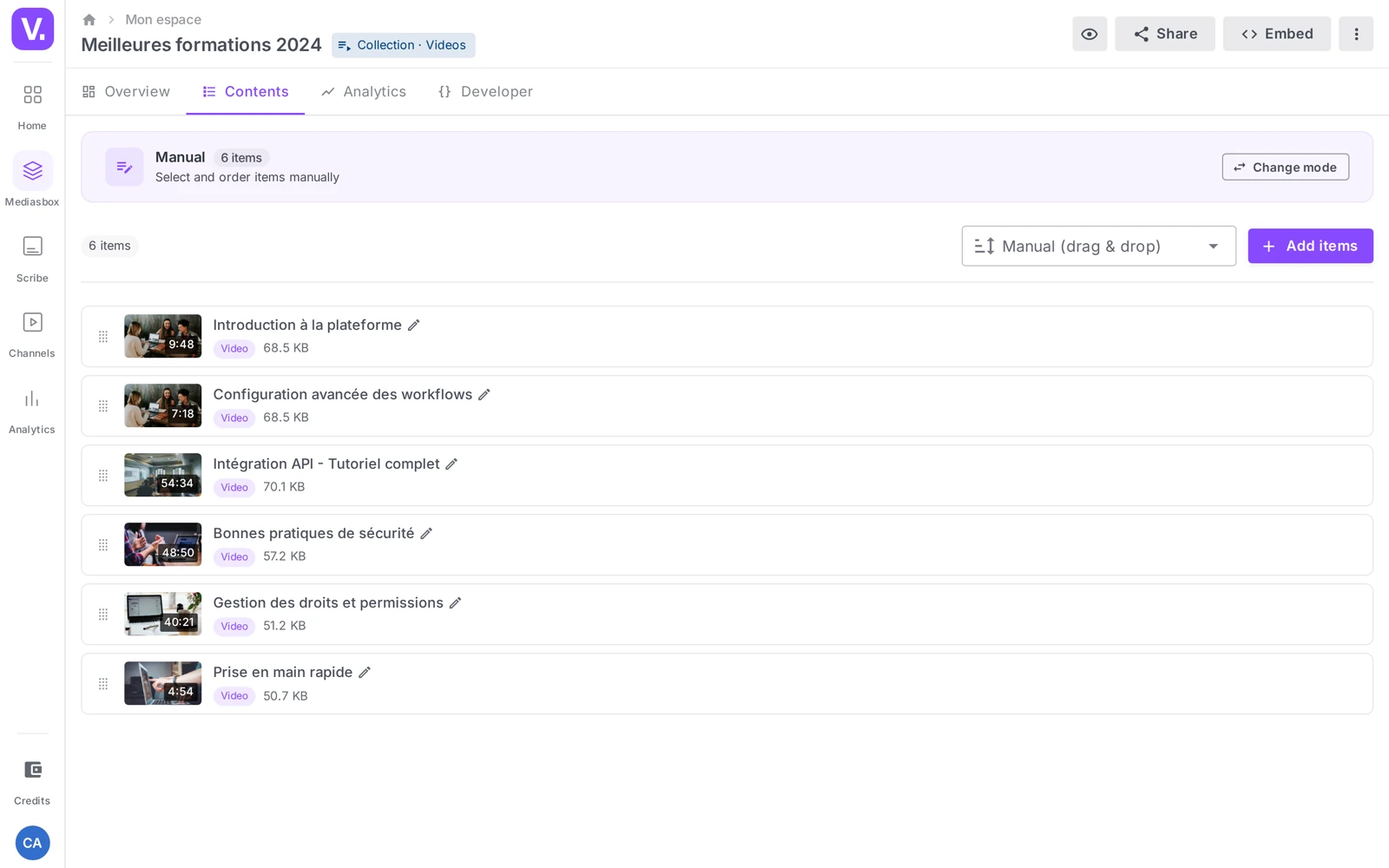Edit title of Introduction à la plateforme
This screenshot has width=1389, height=868.
(414, 325)
